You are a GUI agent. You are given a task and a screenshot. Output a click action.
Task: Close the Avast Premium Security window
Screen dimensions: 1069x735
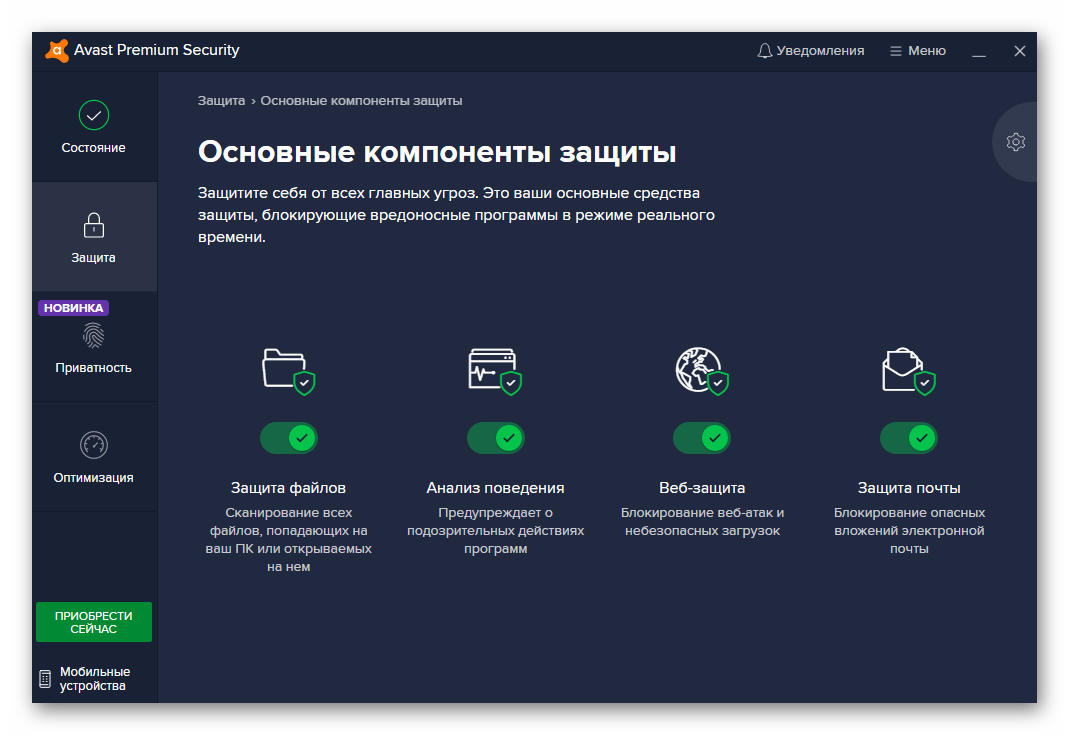pos(1020,51)
